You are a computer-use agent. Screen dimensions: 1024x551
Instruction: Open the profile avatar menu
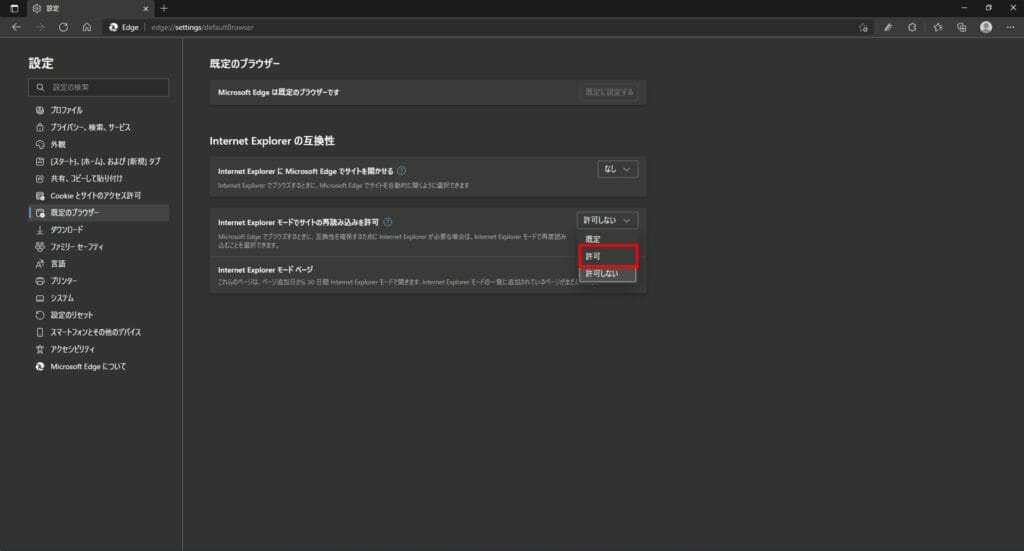coord(986,27)
